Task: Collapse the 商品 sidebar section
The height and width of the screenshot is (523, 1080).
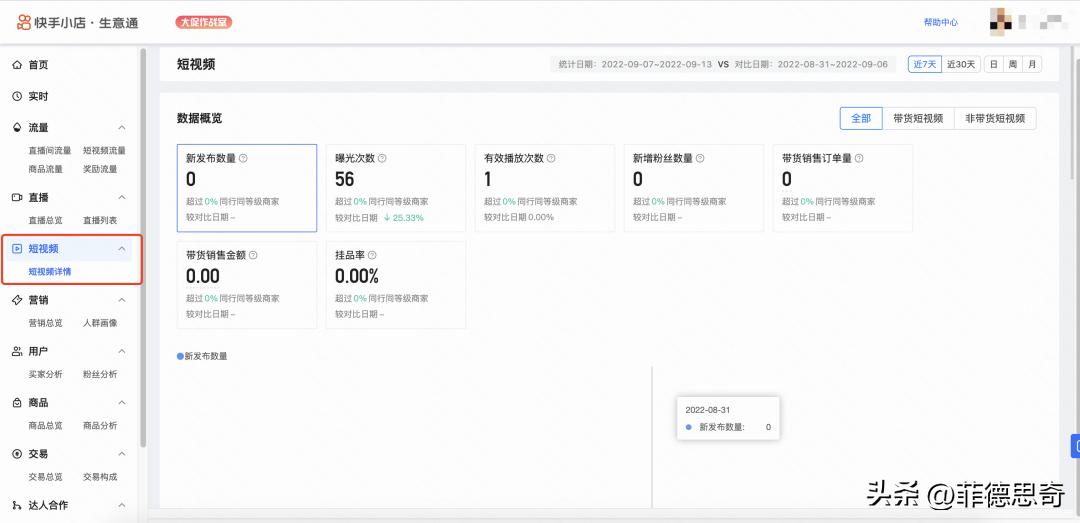Action: [122, 403]
